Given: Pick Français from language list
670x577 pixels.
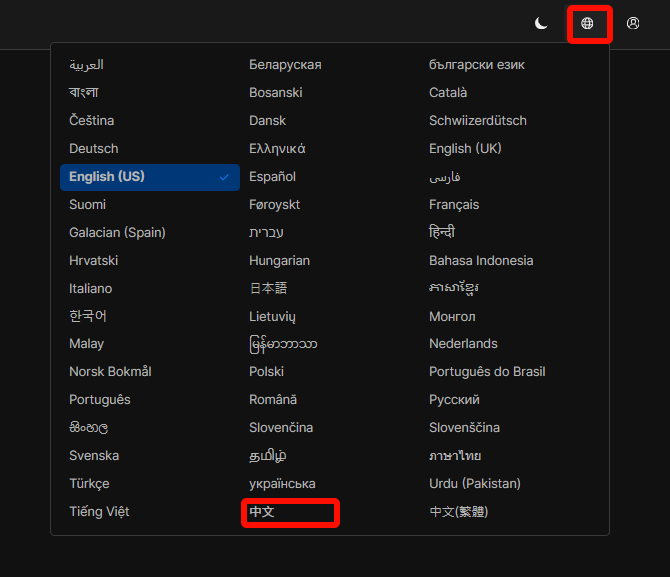Looking at the screenshot, I should tap(454, 205).
